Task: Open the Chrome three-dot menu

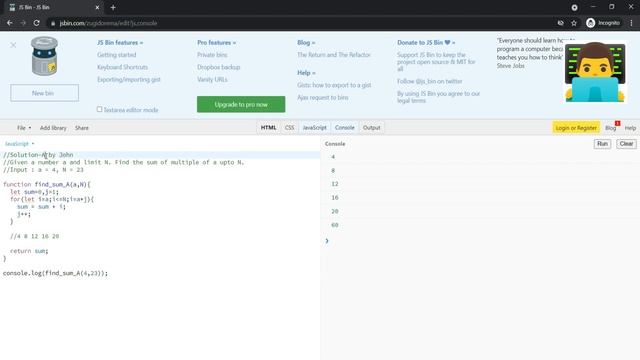Action: point(631,23)
